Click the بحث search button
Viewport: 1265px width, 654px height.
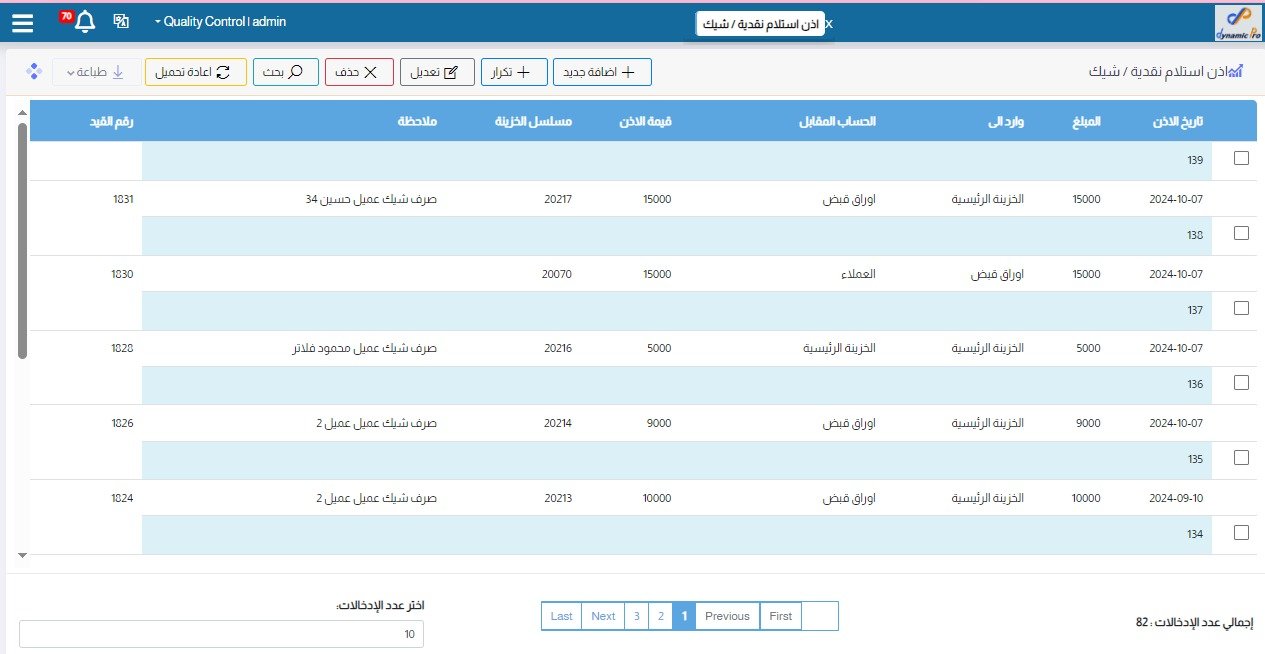(x=285, y=72)
